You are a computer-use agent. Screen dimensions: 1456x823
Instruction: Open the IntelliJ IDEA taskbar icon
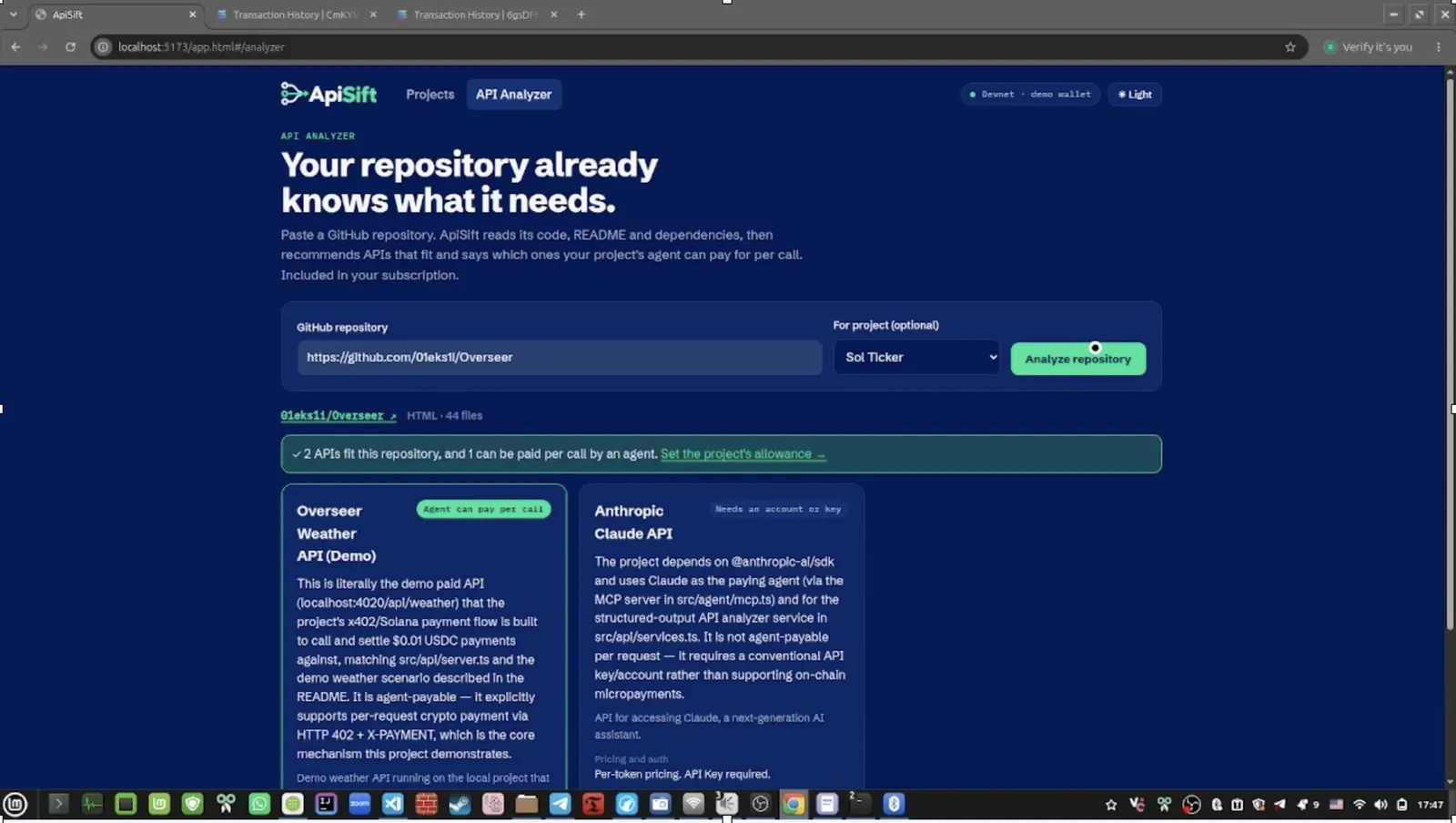click(x=326, y=804)
